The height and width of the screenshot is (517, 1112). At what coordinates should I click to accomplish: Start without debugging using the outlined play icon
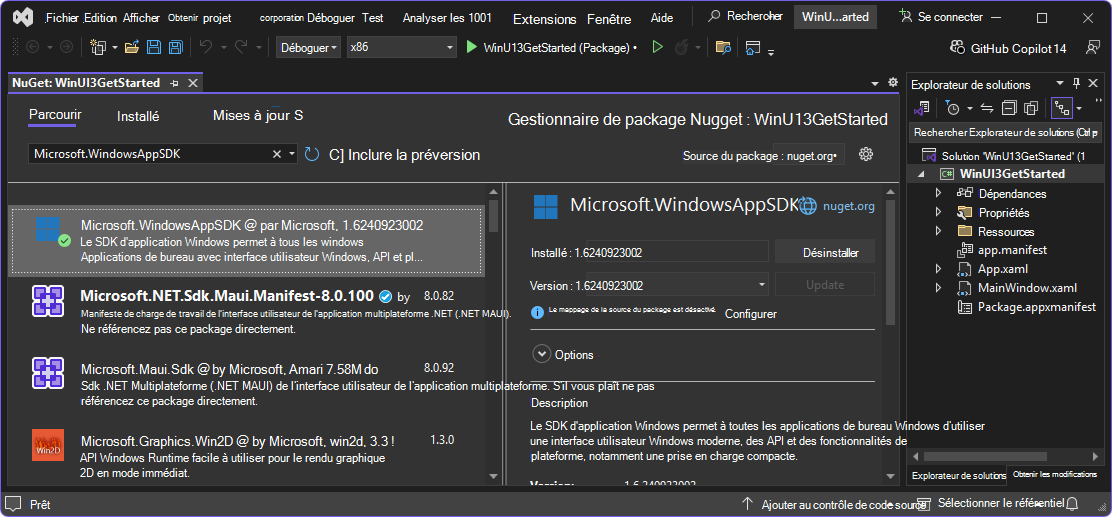657,48
